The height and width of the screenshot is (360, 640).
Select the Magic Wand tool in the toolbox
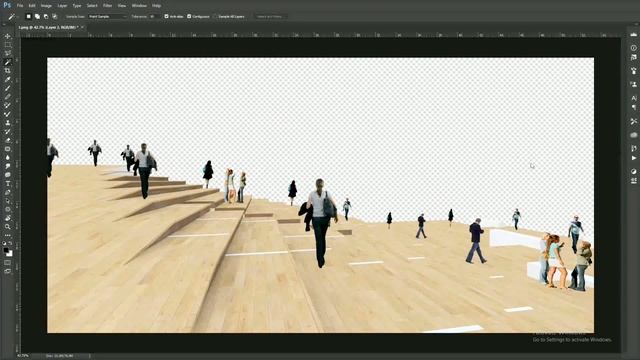[x=7, y=62]
